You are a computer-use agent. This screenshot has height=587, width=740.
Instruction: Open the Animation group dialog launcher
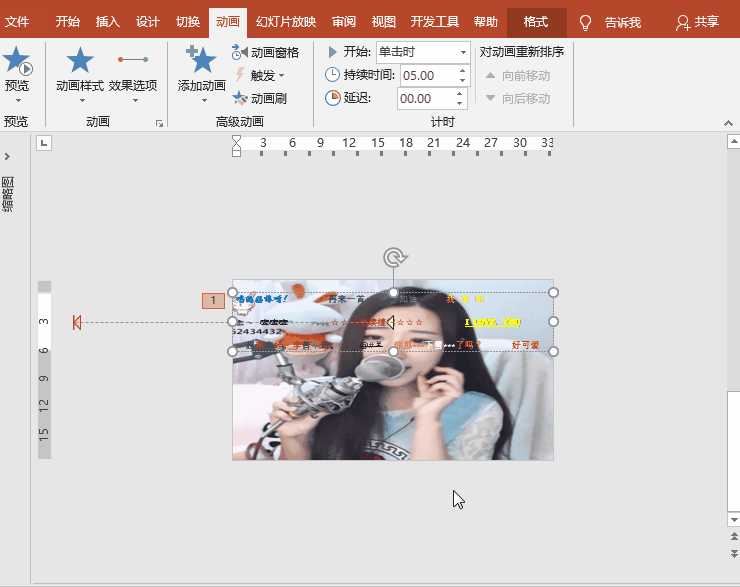[x=160, y=124]
